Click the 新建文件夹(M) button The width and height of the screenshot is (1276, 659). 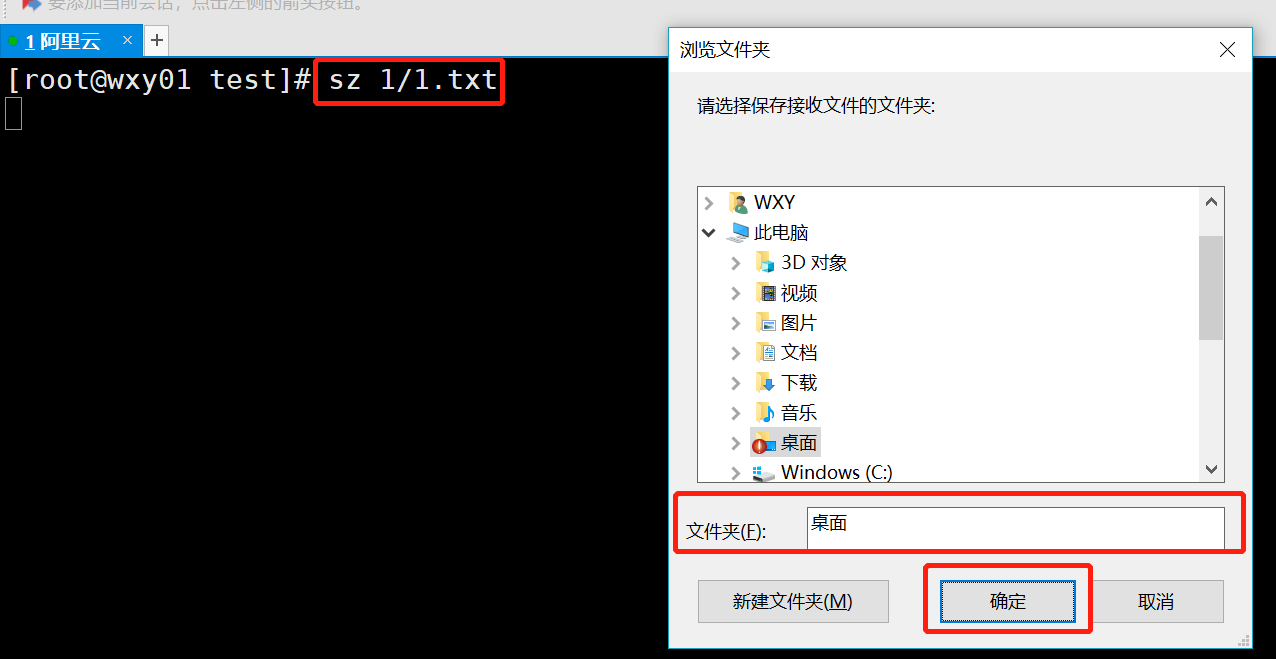[793, 601]
